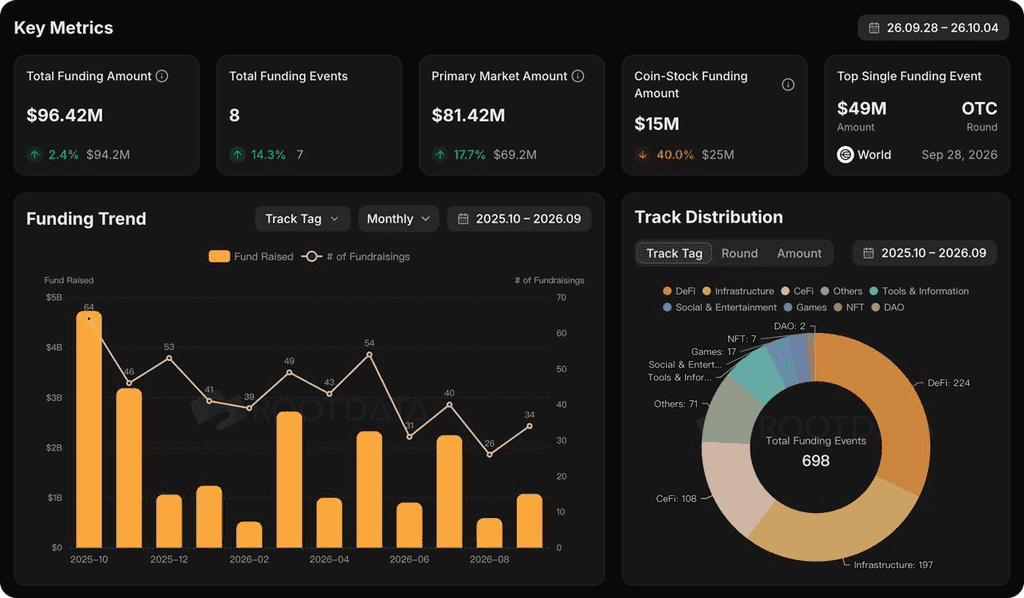Toggle DAO legend entry
This screenshot has width=1024, height=598.
(x=888, y=307)
